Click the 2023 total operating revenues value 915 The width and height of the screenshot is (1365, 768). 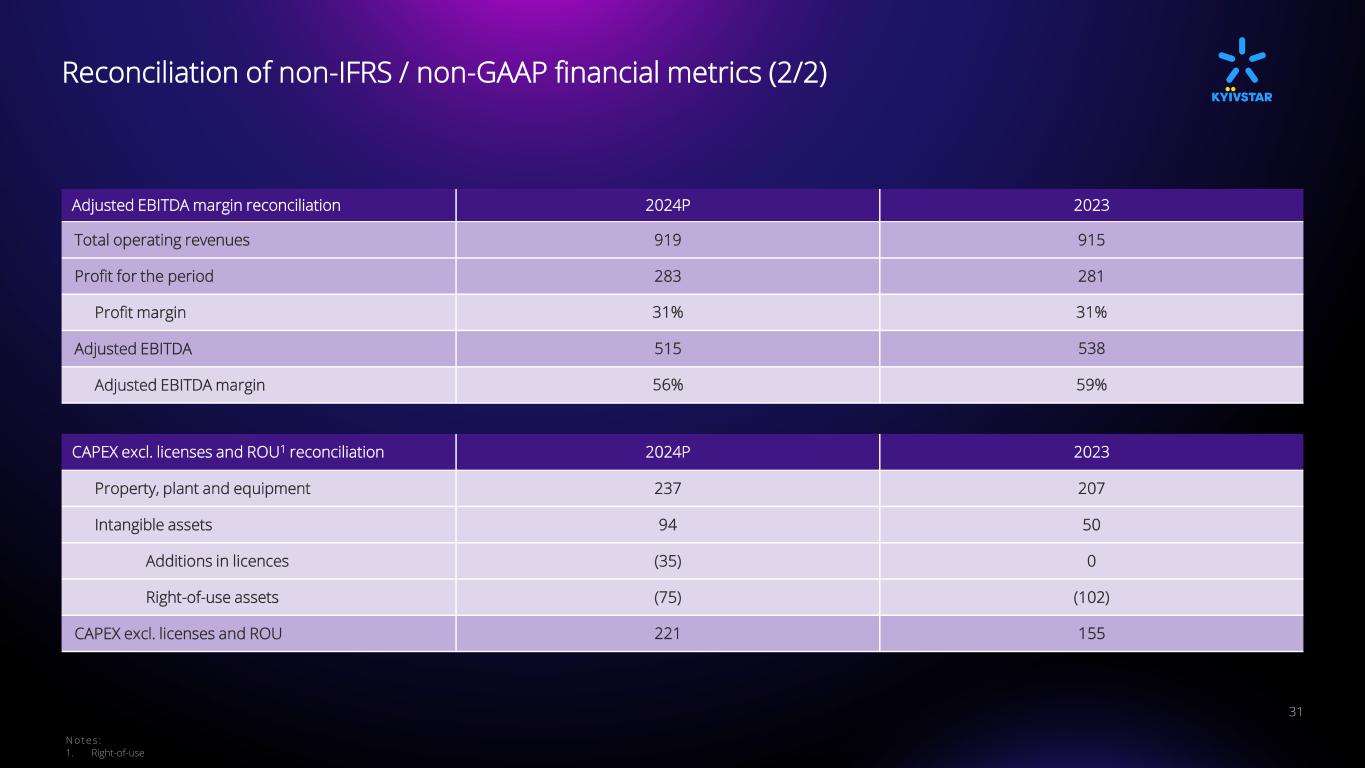pos(1092,240)
